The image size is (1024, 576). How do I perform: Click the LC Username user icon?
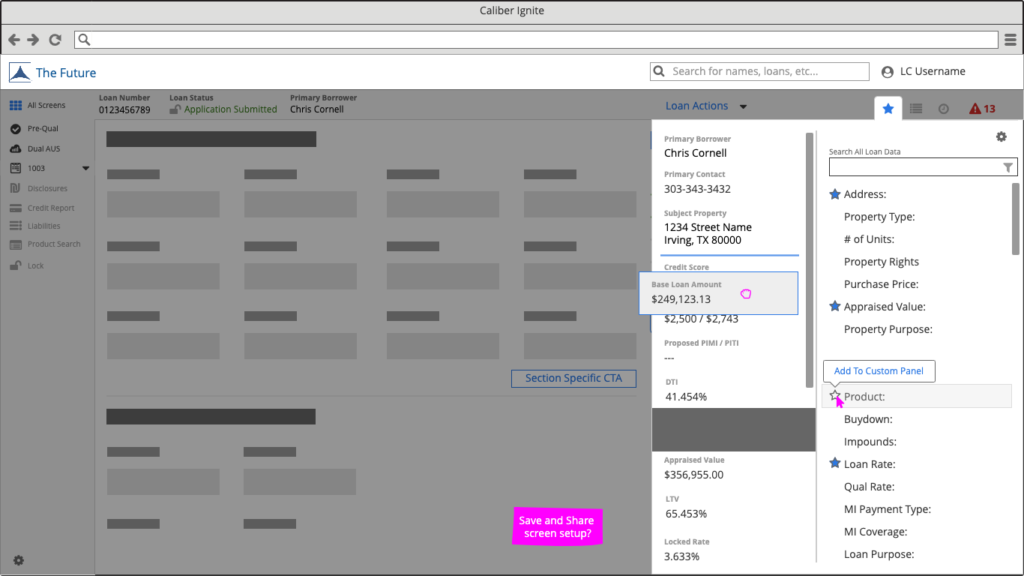pyautogui.click(x=887, y=72)
